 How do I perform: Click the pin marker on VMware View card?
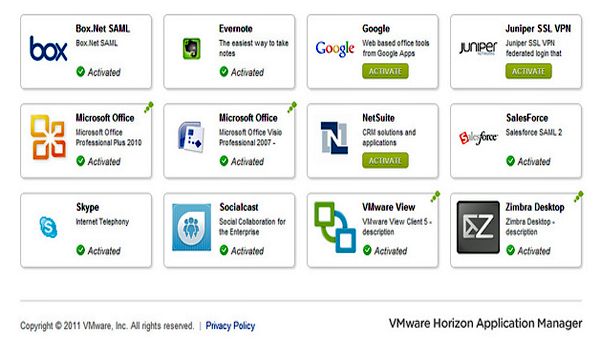pos(435,196)
